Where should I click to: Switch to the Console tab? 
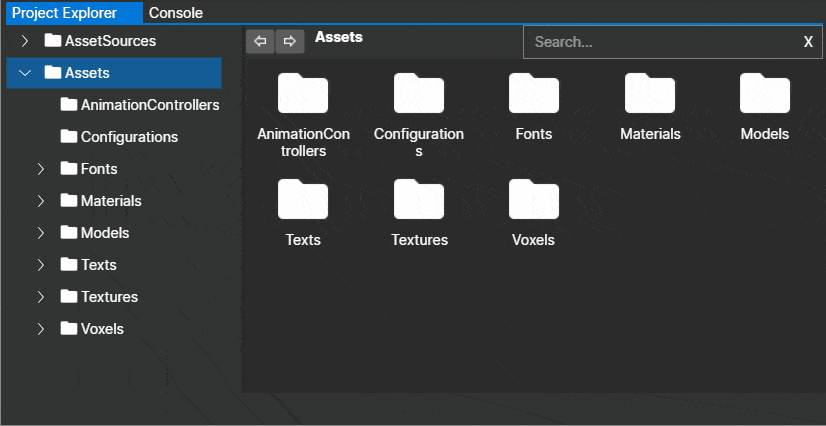point(176,13)
